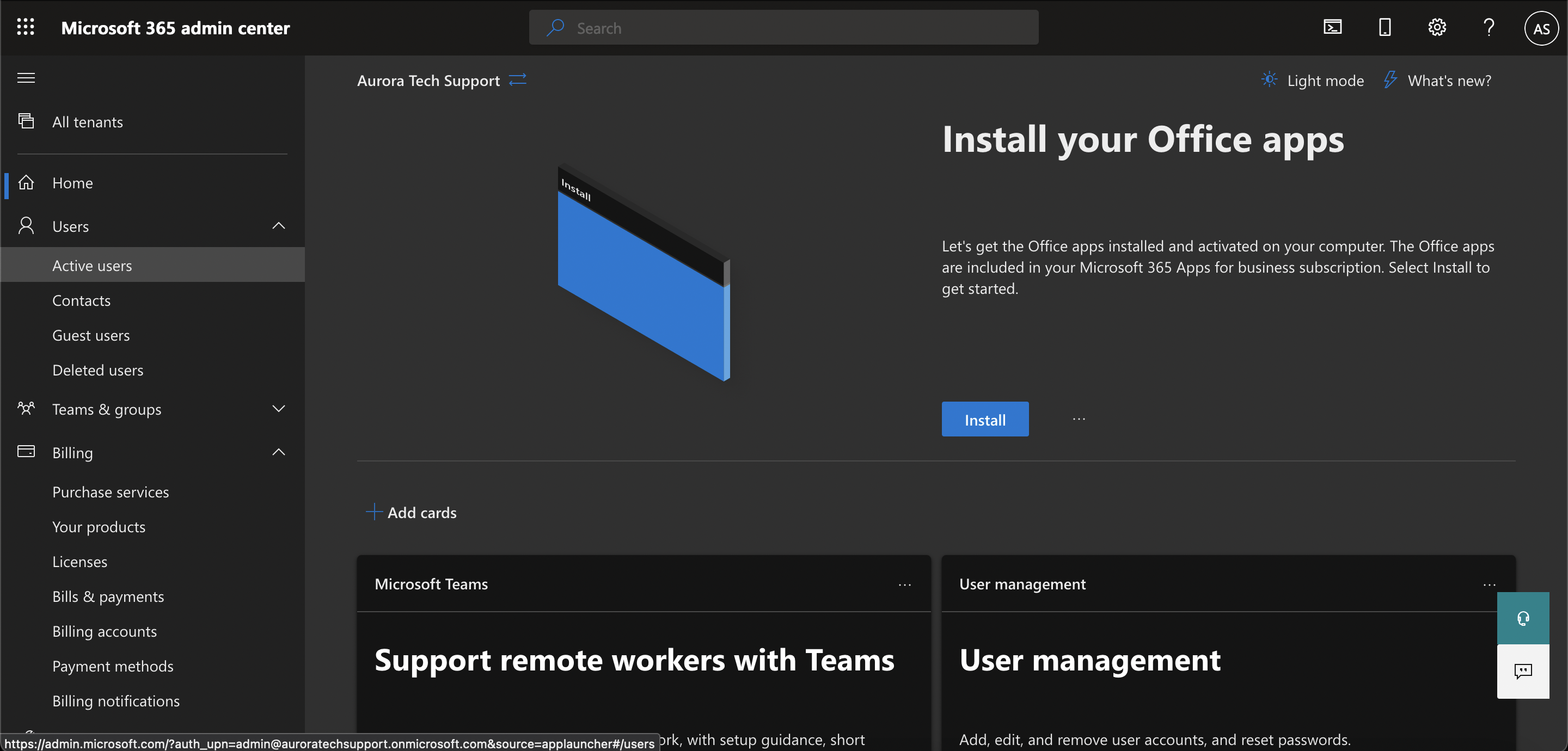The image size is (1568, 751).
Task: Open Help question mark icon
Action: pos(1489,27)
